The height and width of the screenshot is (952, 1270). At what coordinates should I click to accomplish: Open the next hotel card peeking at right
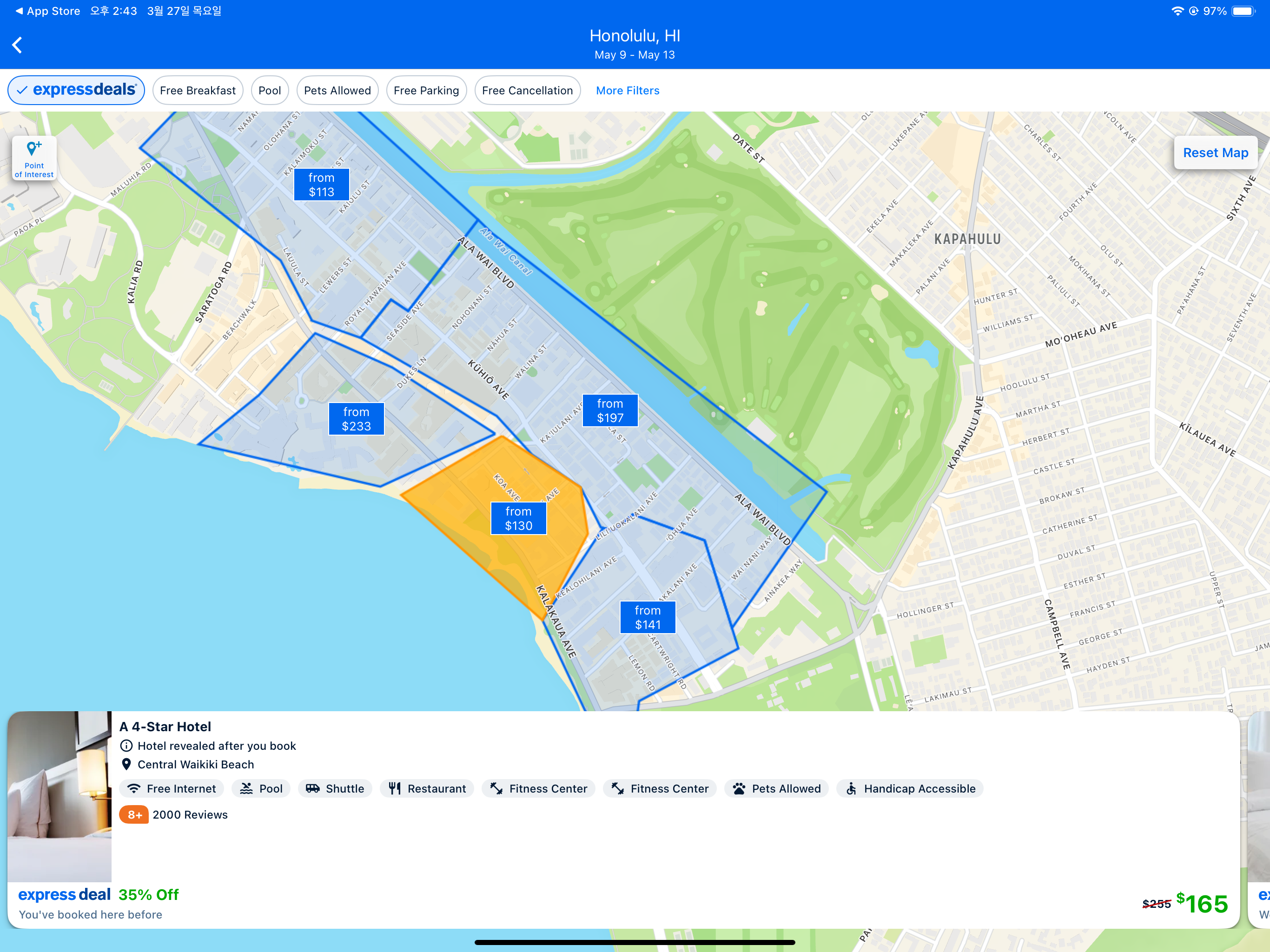[1259, 820]
